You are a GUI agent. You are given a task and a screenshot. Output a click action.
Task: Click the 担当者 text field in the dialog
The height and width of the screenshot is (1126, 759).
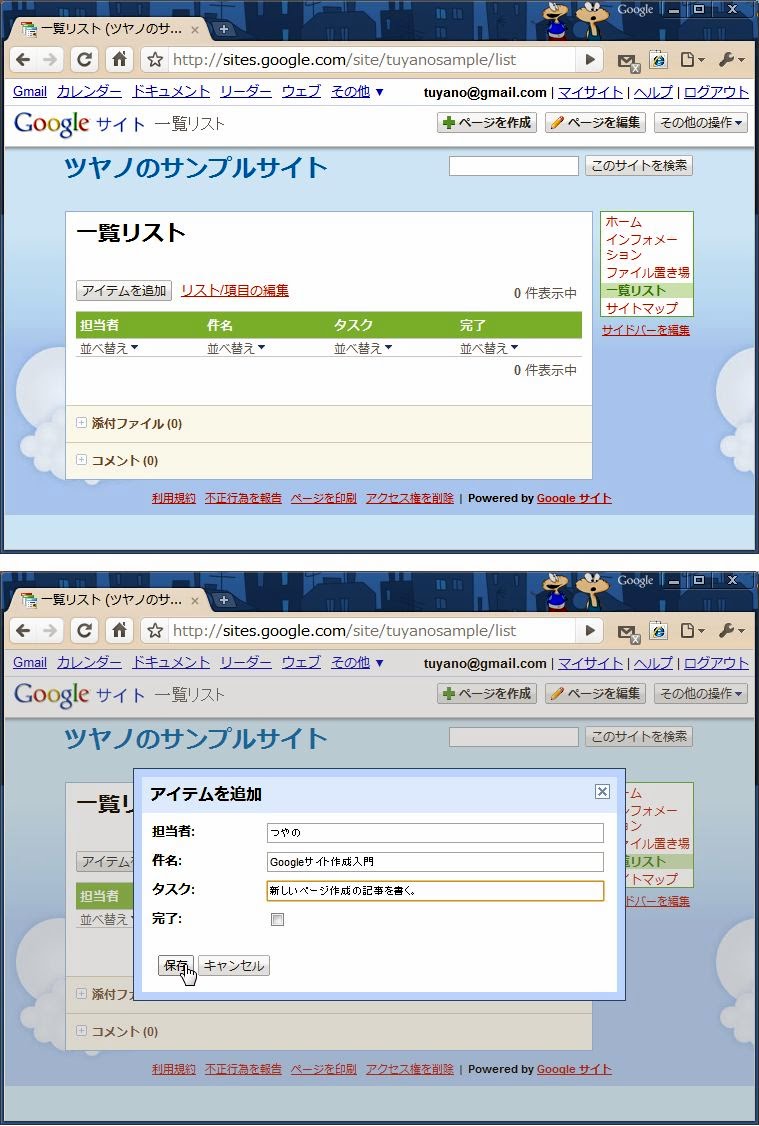tap(435, 833)
